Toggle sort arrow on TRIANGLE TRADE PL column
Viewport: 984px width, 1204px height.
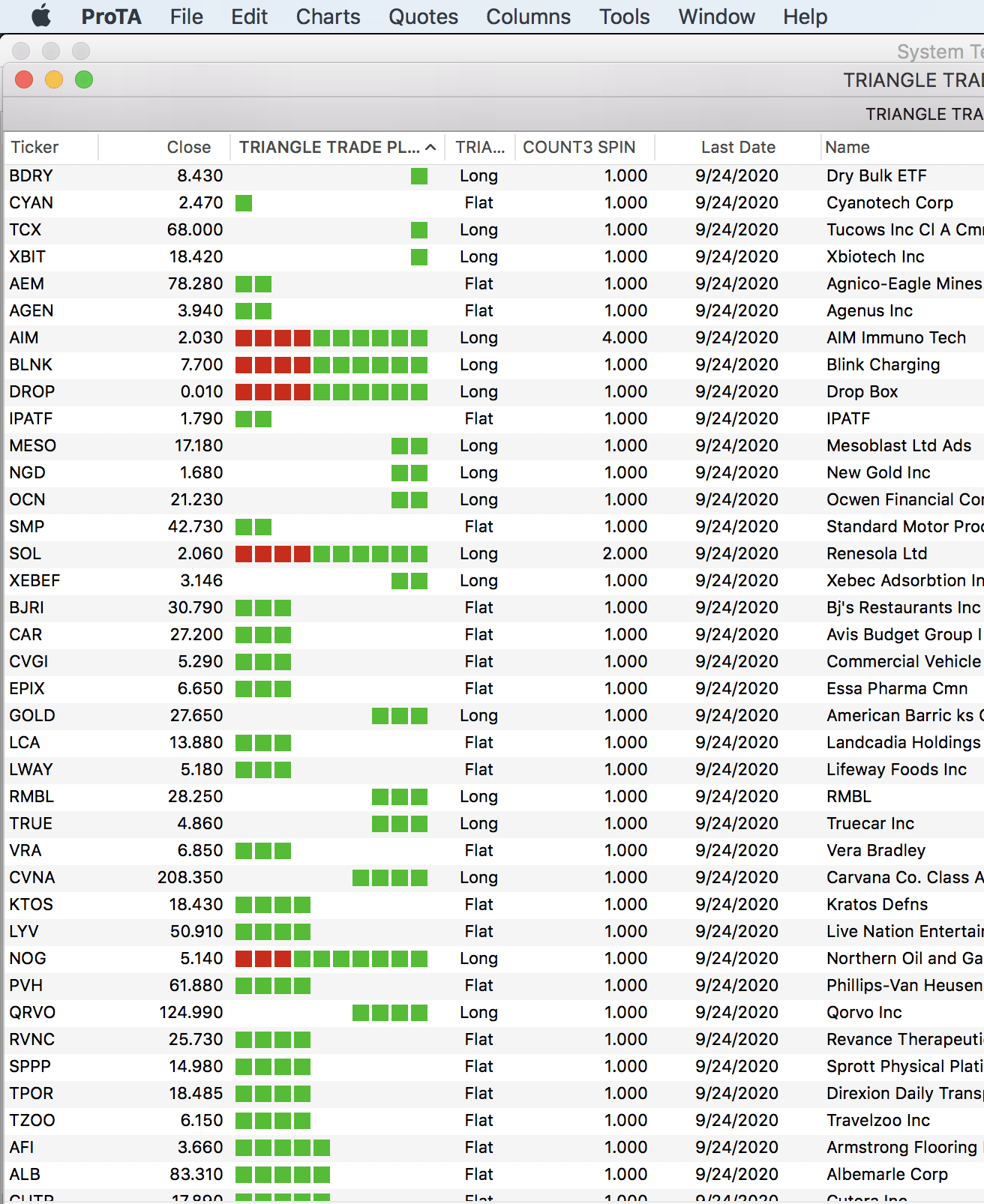coord(430,147)
